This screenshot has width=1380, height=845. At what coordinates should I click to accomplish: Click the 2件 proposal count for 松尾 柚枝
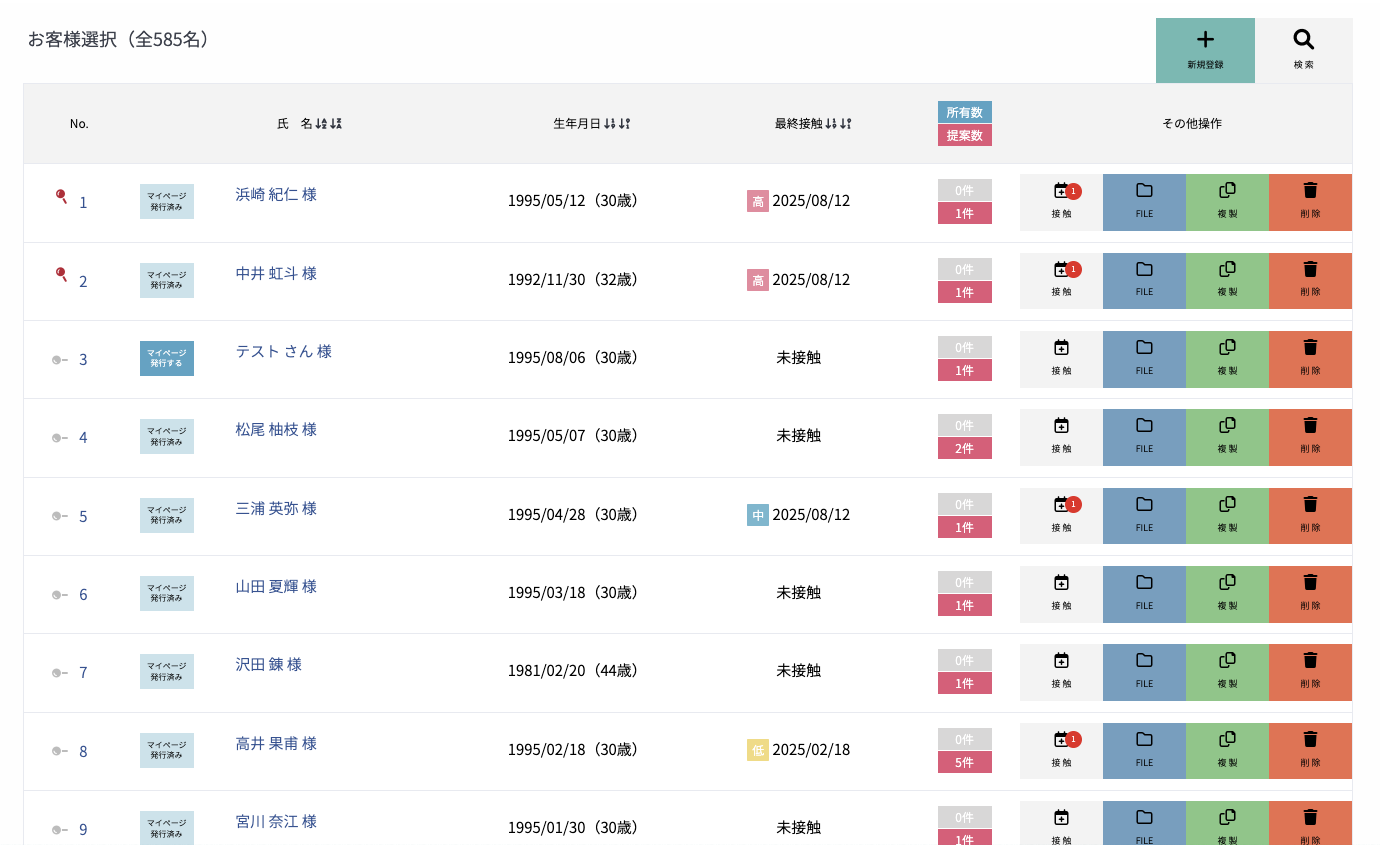pyautogui.click(x=965, y=448)
